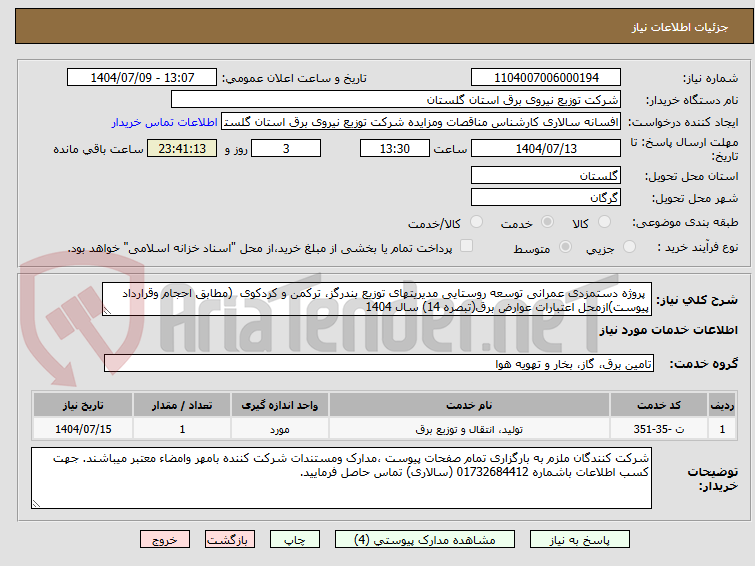Click the requester field افسانه سالاری
Screen dimensions: 755x566
(421, 122)
